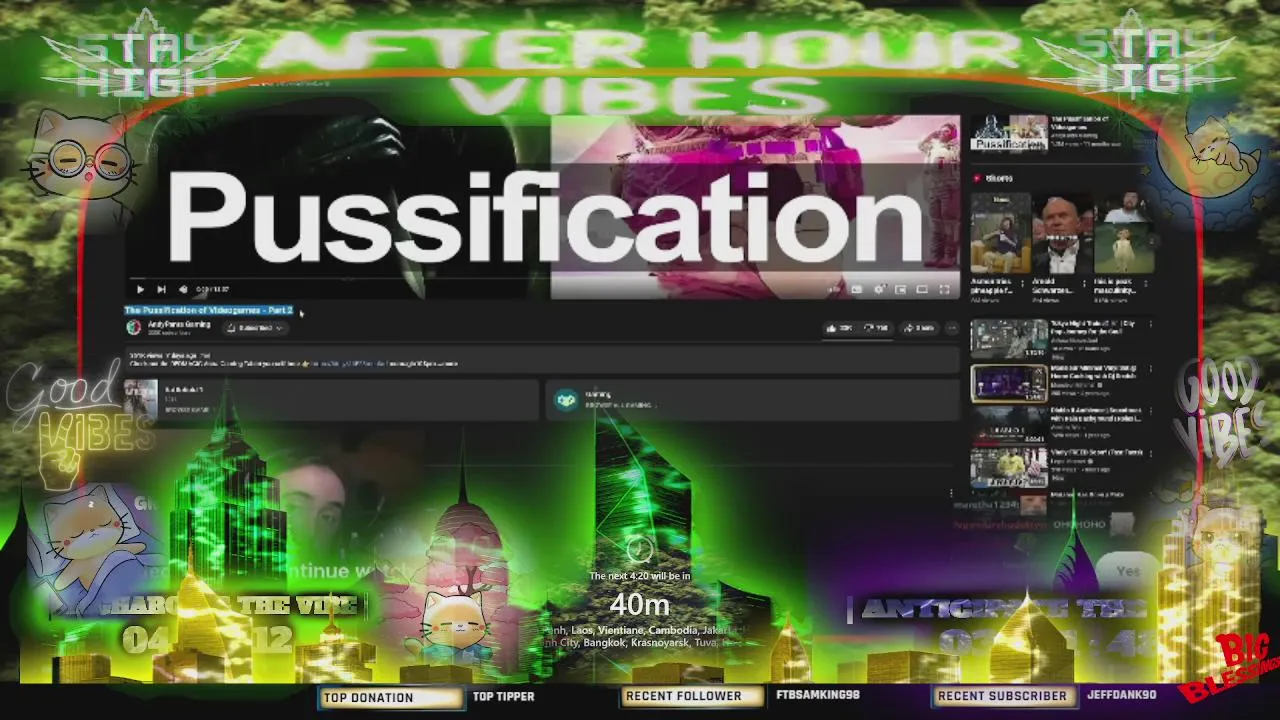
Task: Expand the Subscribed notifications dropdown
Action: (256, 328)
